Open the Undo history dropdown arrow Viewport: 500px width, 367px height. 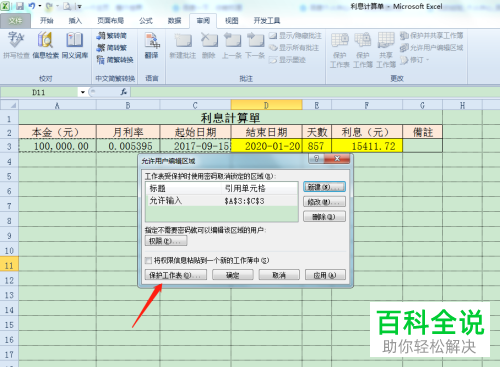(40, 6)
